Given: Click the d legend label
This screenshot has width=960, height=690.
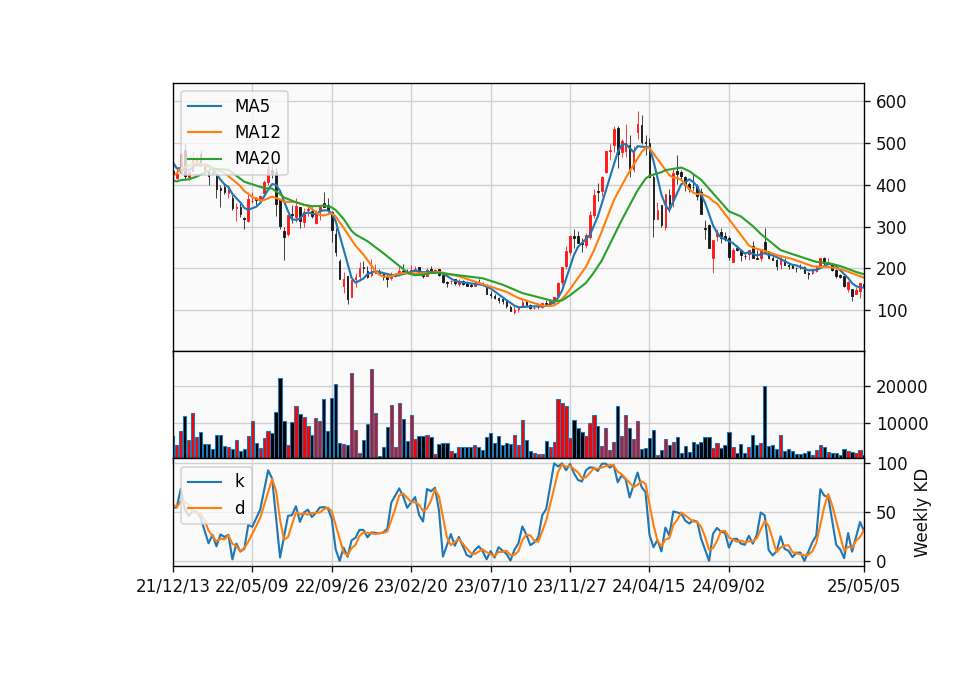Looking at the screenshot, I should [239, 508].
